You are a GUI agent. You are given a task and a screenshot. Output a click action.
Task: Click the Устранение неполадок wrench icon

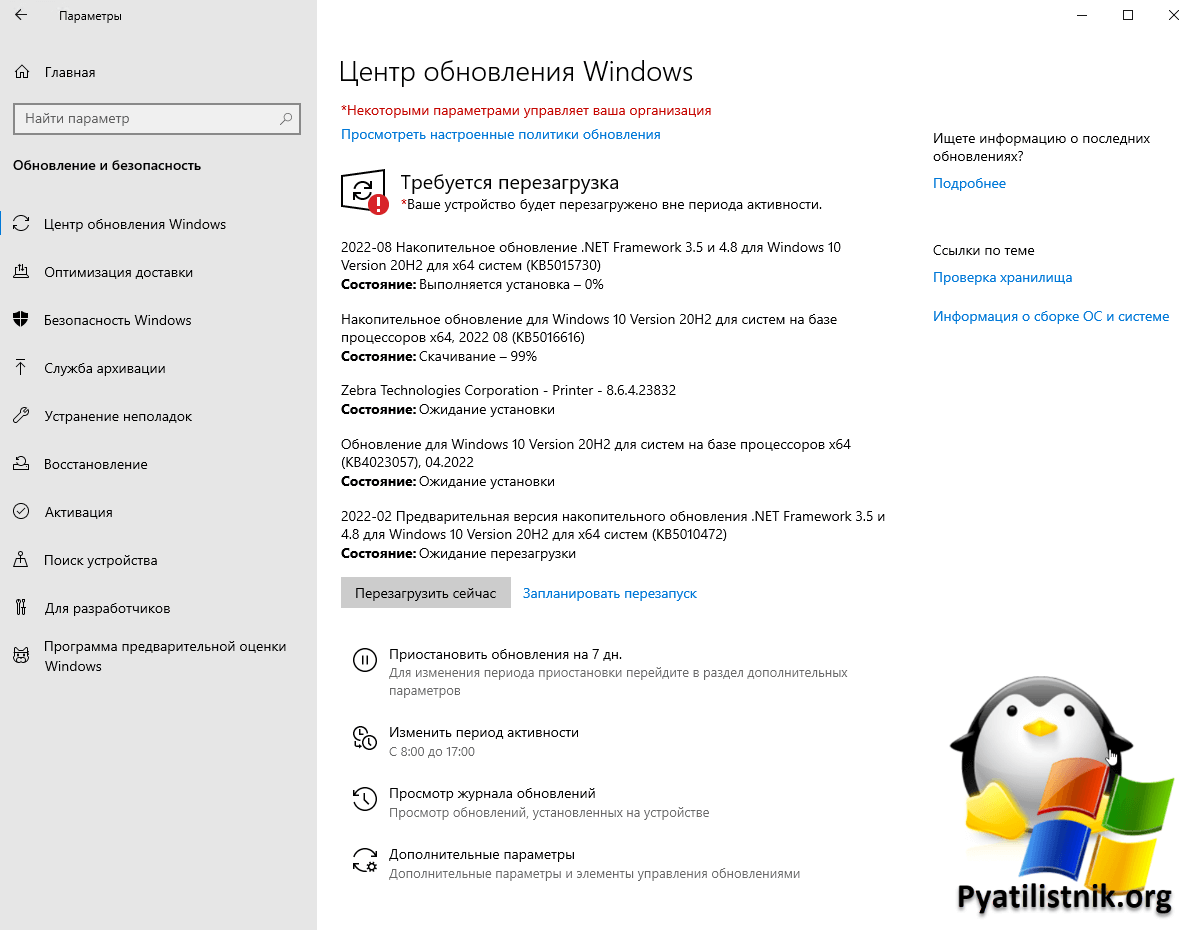[x=21, y=416]
